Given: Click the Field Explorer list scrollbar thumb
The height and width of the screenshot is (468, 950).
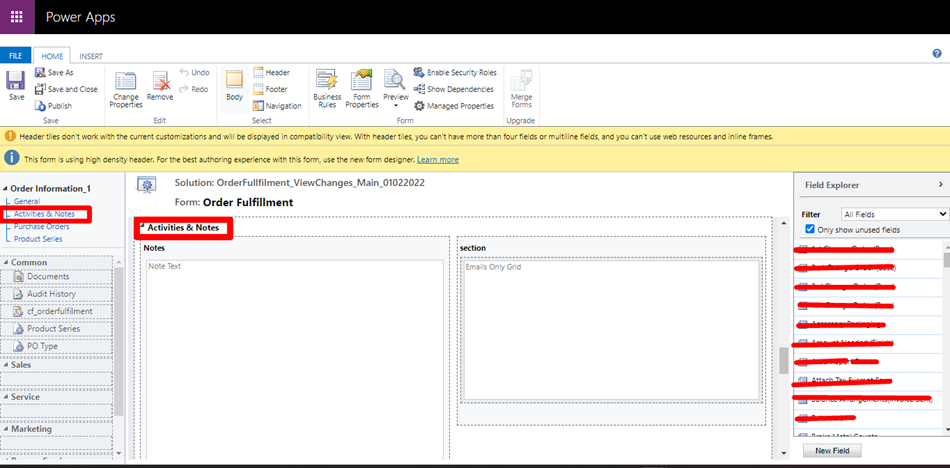Looking at the screenshot, I should tap(946, 259).
